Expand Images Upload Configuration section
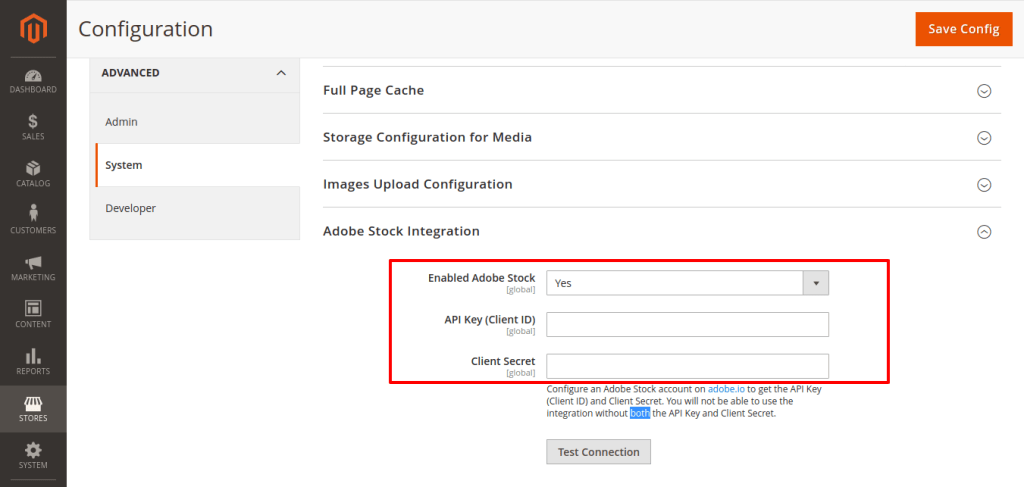The width and height of the screenshot is (1024, 487). 984,185
